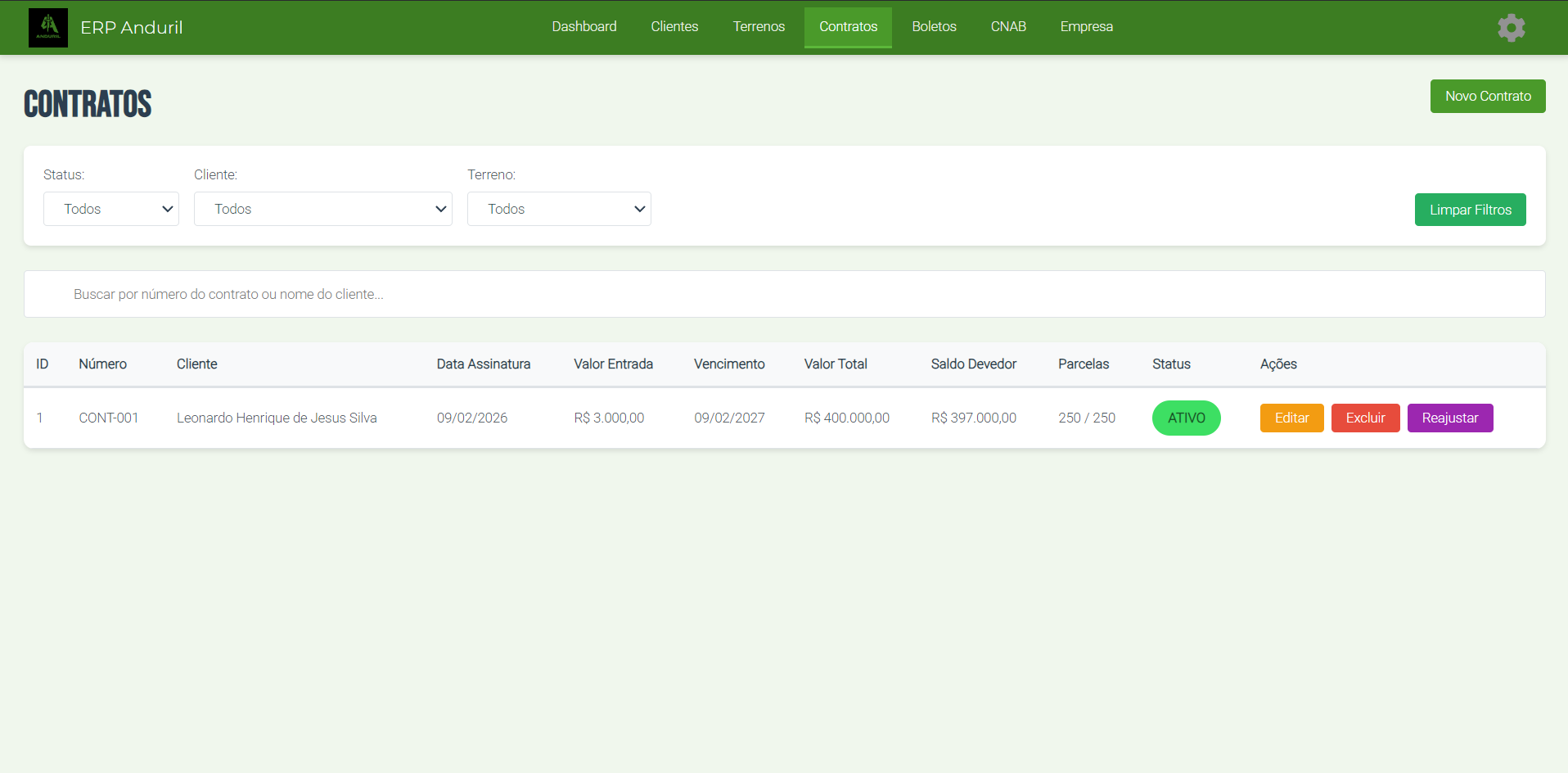Expand the Terreno filter dropdown
1568x773 pixels.
(x=559, y=209)
